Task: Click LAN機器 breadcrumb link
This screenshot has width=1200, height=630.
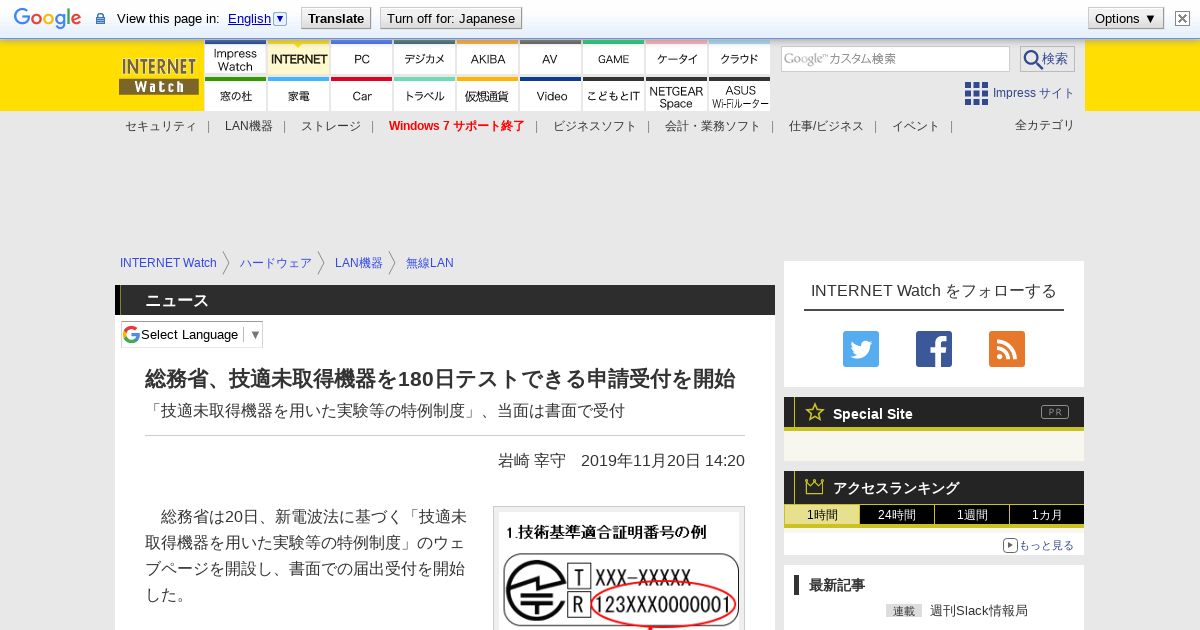Action: [359, 263]
